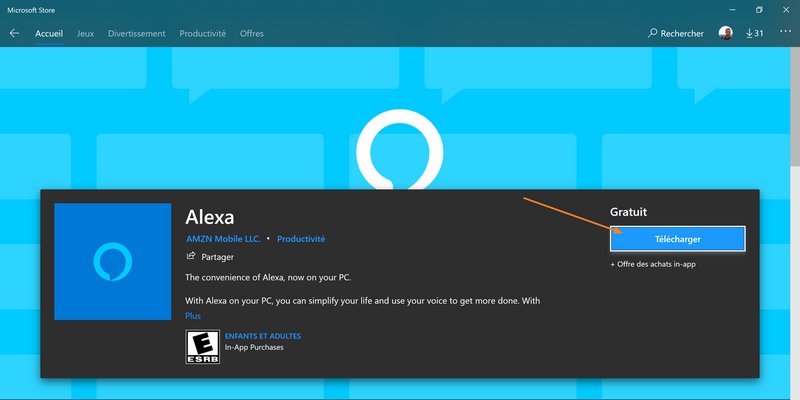The width and height of the screenshot is (800, 400).
Task: Open the user profile avatar
Action: click(726, 33)
